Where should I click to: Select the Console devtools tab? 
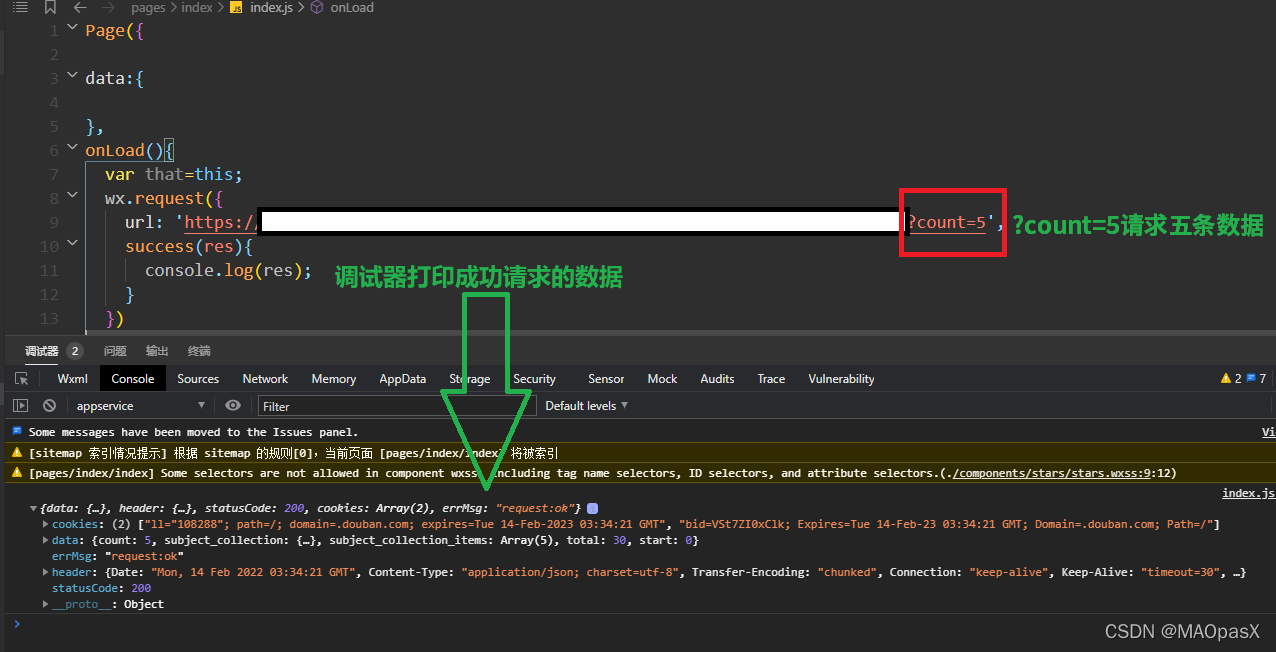[x=133, y=379]
